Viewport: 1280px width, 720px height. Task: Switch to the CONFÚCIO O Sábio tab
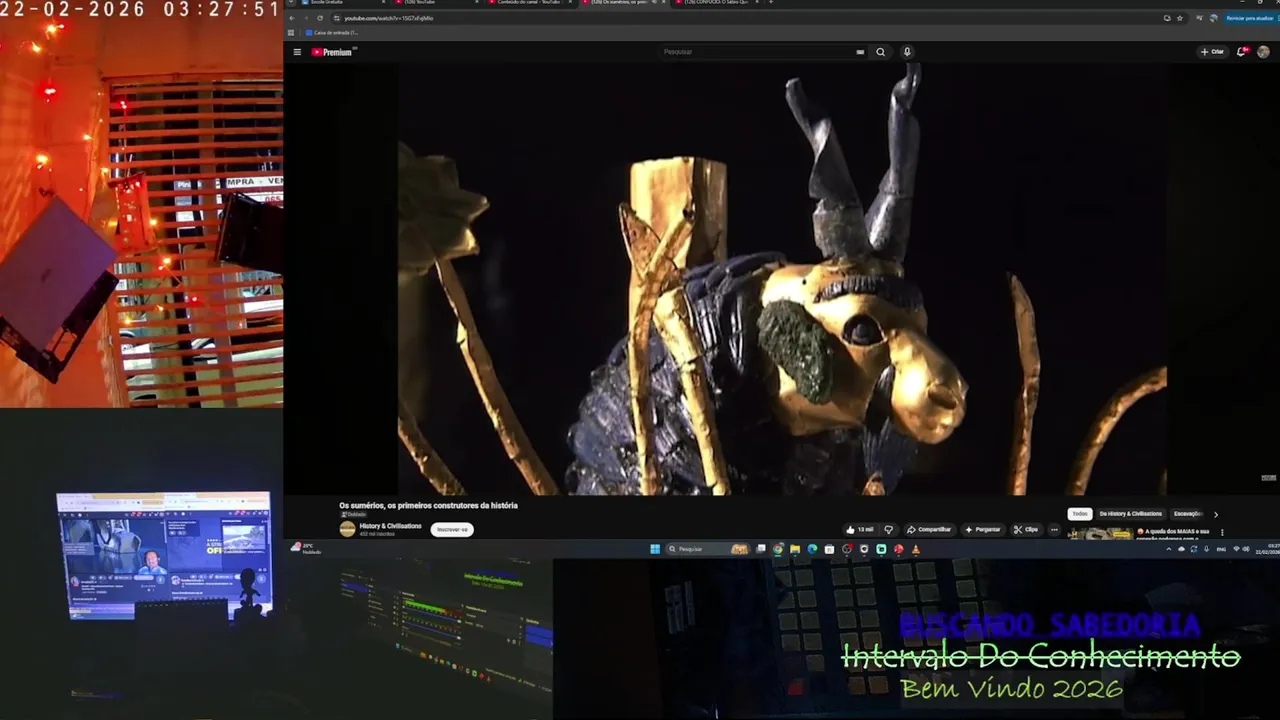pyautogui.click(x=718, y=2)
